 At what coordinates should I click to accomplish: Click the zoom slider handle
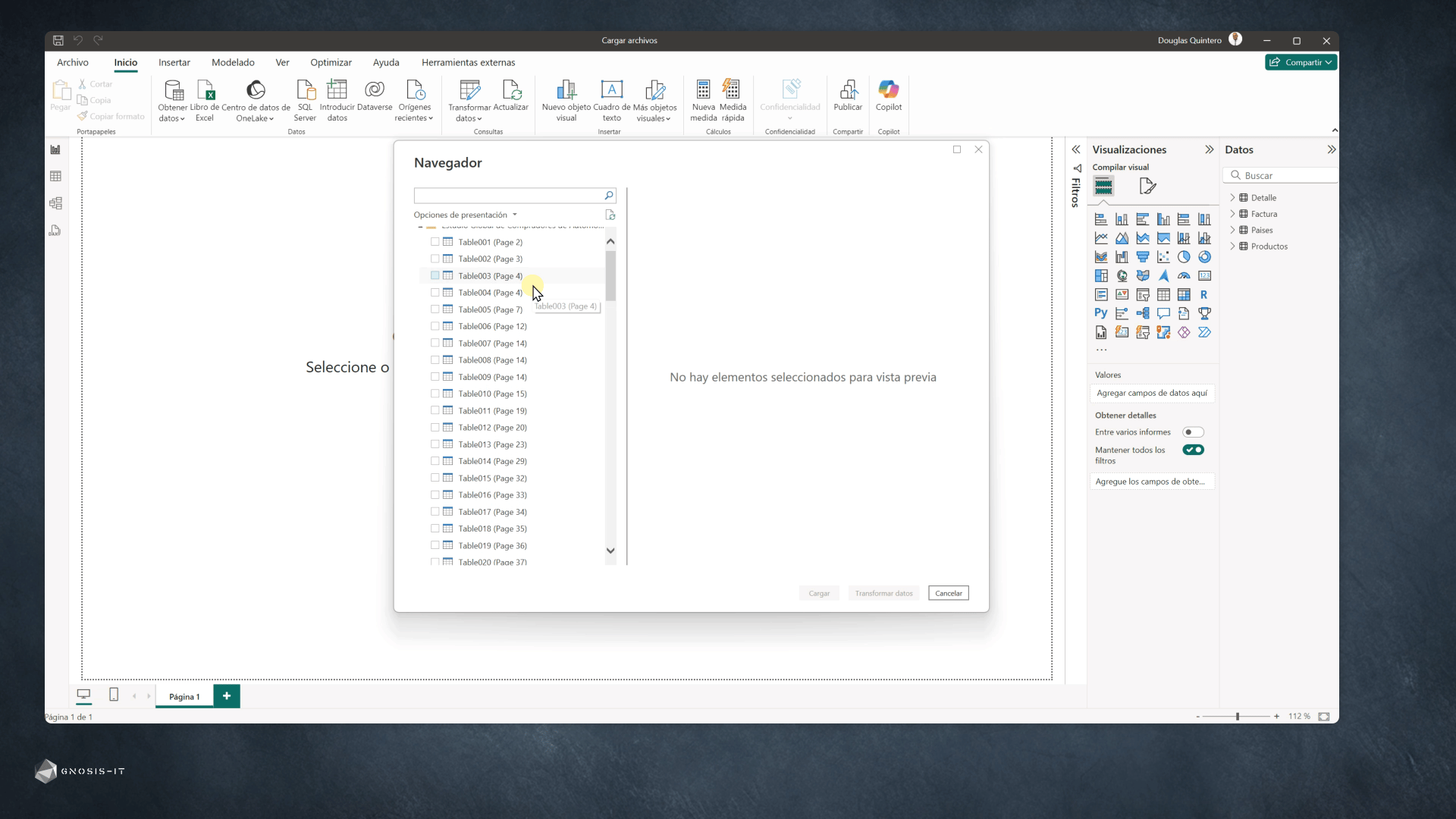click(1237, 716)
